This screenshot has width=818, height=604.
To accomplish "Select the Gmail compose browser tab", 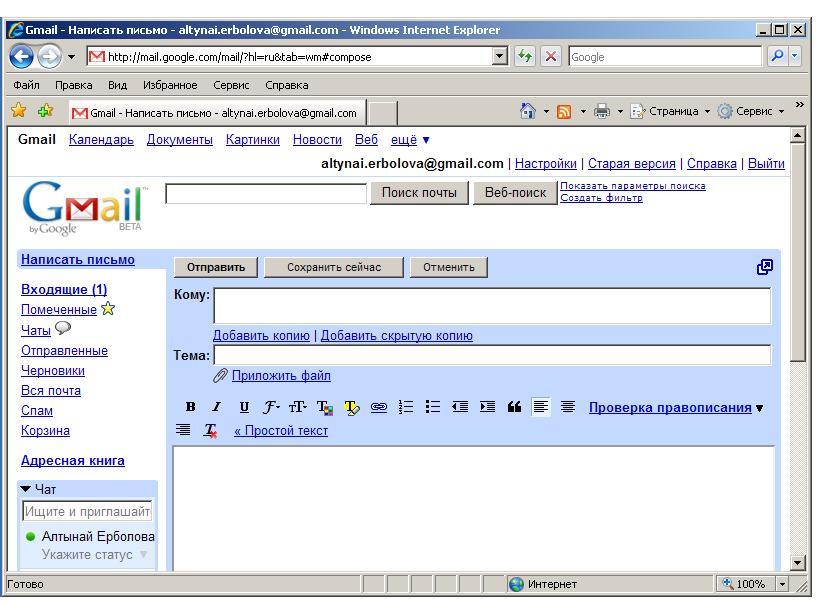I will pyautogui.click(x=216, y=113).
